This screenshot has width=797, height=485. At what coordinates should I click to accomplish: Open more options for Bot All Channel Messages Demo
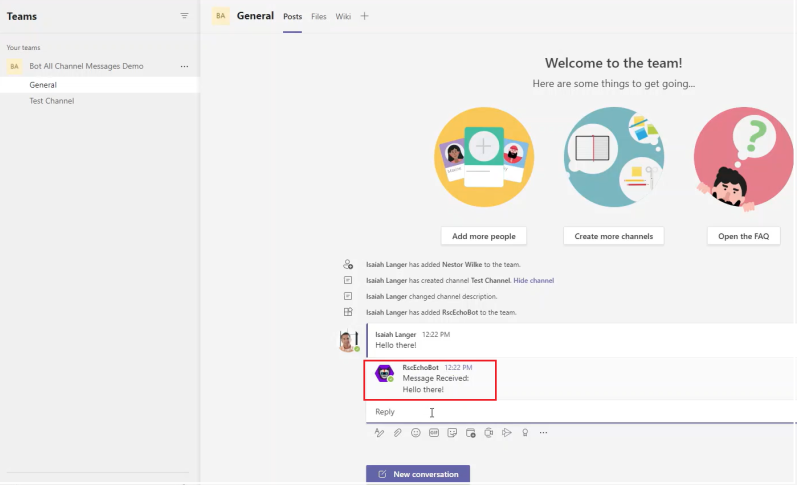coord(184,66)
